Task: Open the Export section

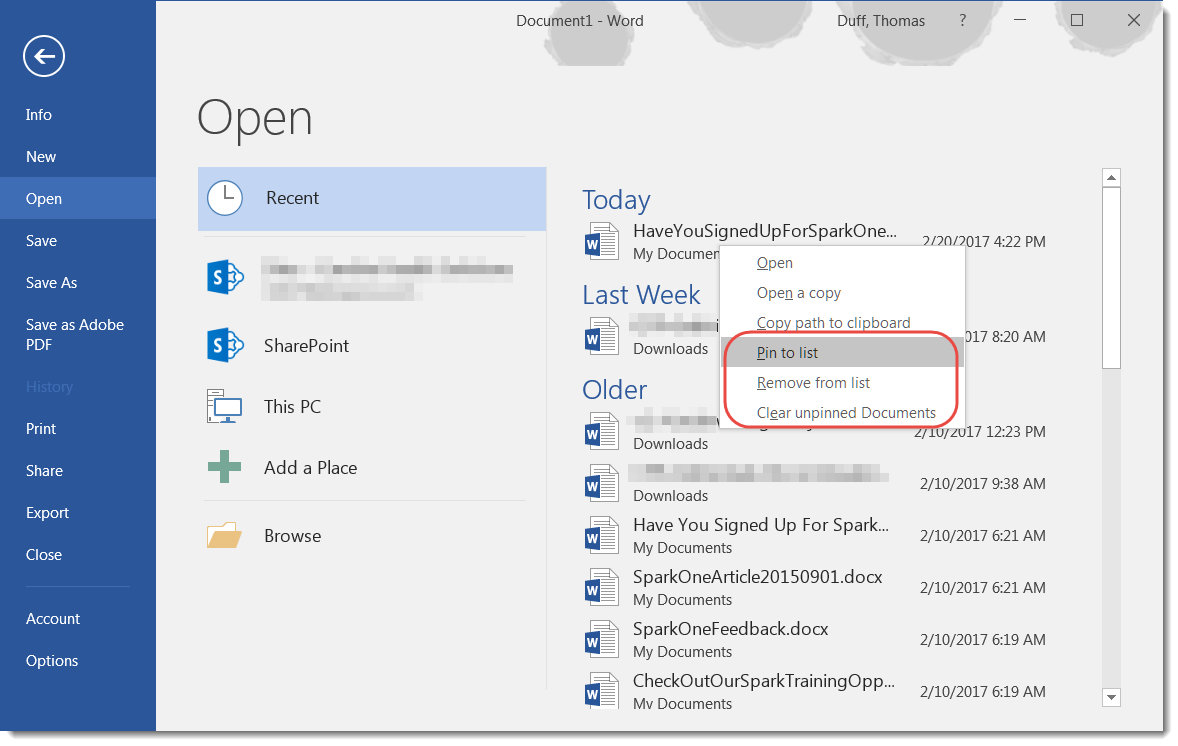Action: coord(47,512)
